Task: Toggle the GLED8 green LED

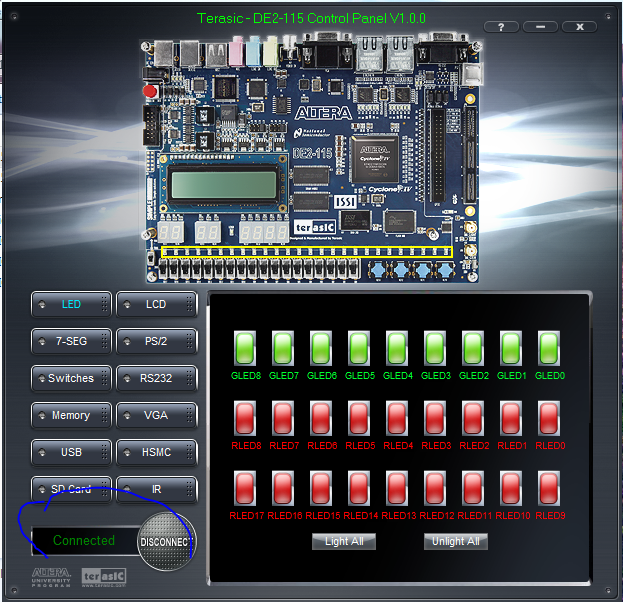Action: tap(244, 348)
